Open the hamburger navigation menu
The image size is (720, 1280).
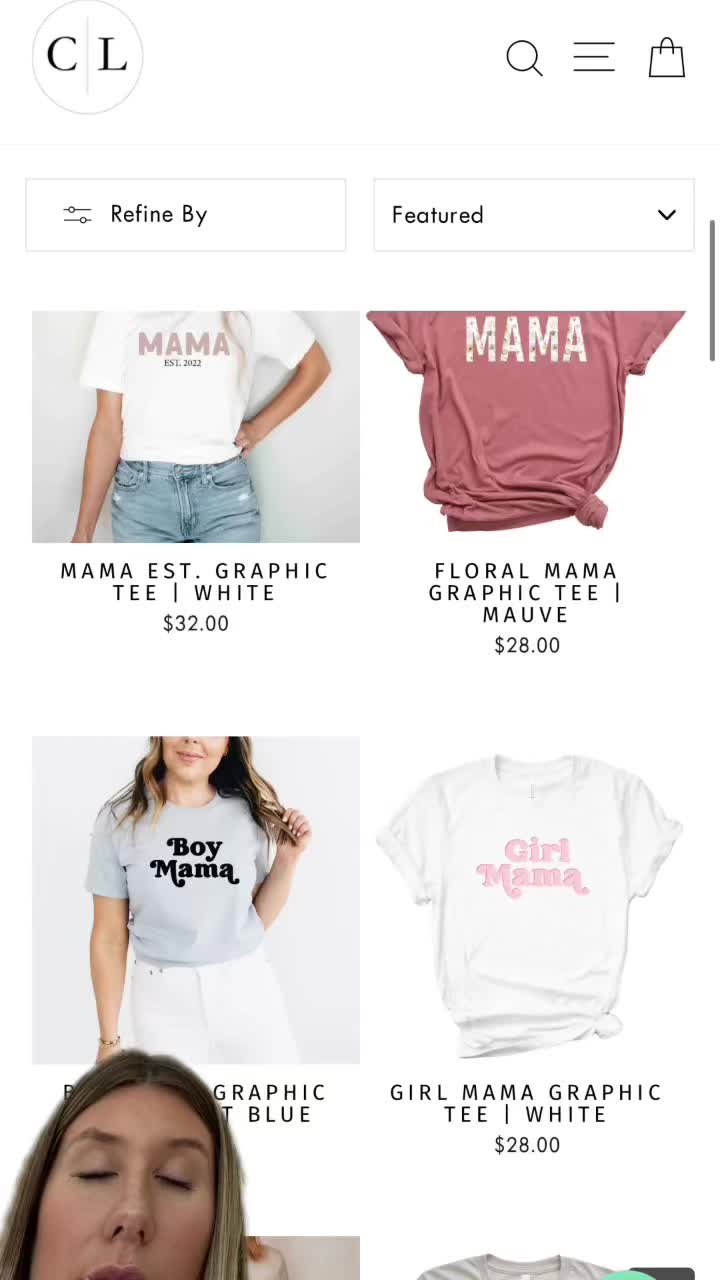point(593,57)
